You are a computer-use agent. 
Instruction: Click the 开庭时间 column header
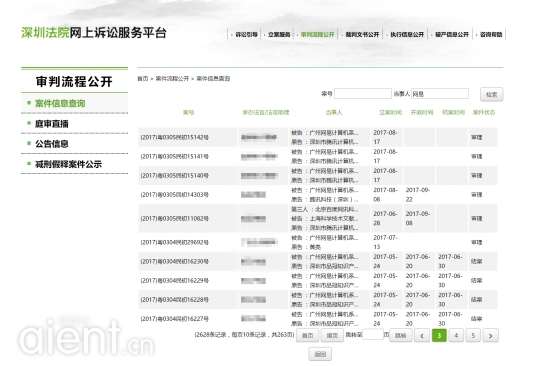pos(422,112)
